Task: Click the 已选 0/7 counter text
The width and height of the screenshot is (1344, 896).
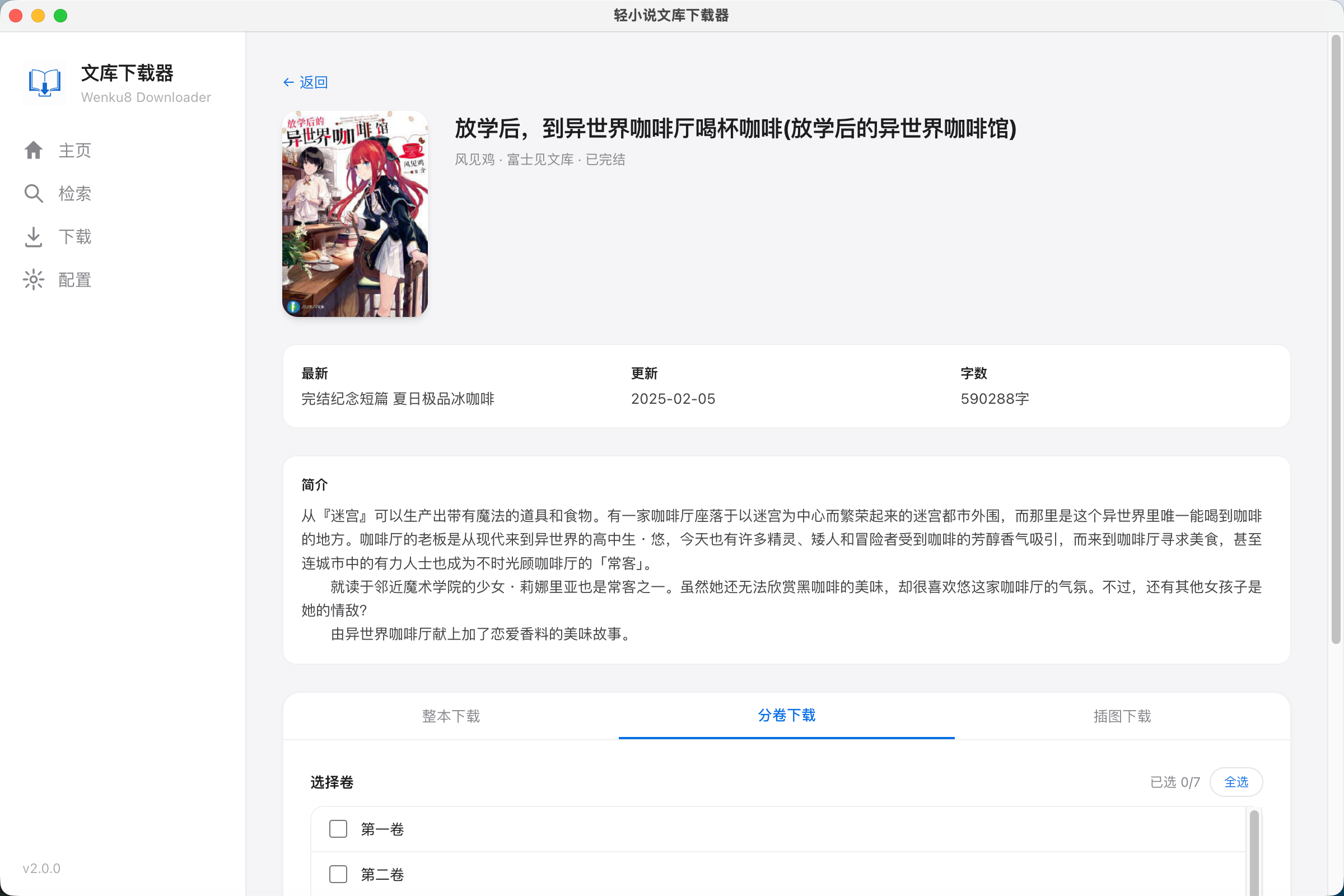Action: [x=1175, y=782]
